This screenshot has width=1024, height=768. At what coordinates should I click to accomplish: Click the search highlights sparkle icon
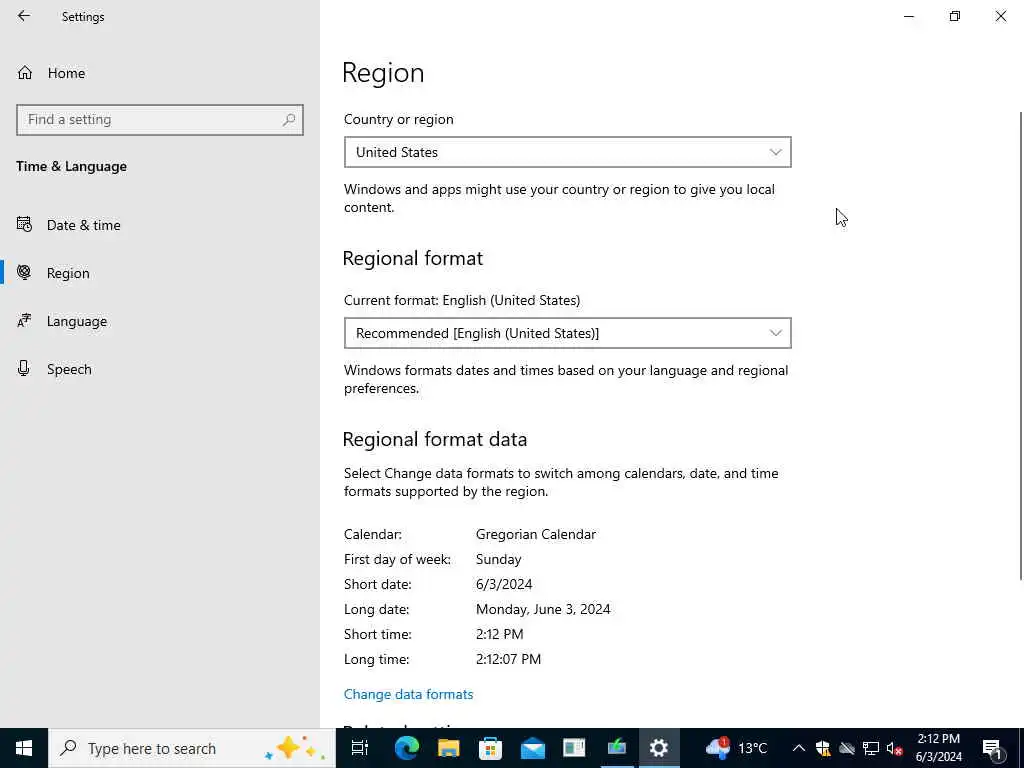pos(295,748)
